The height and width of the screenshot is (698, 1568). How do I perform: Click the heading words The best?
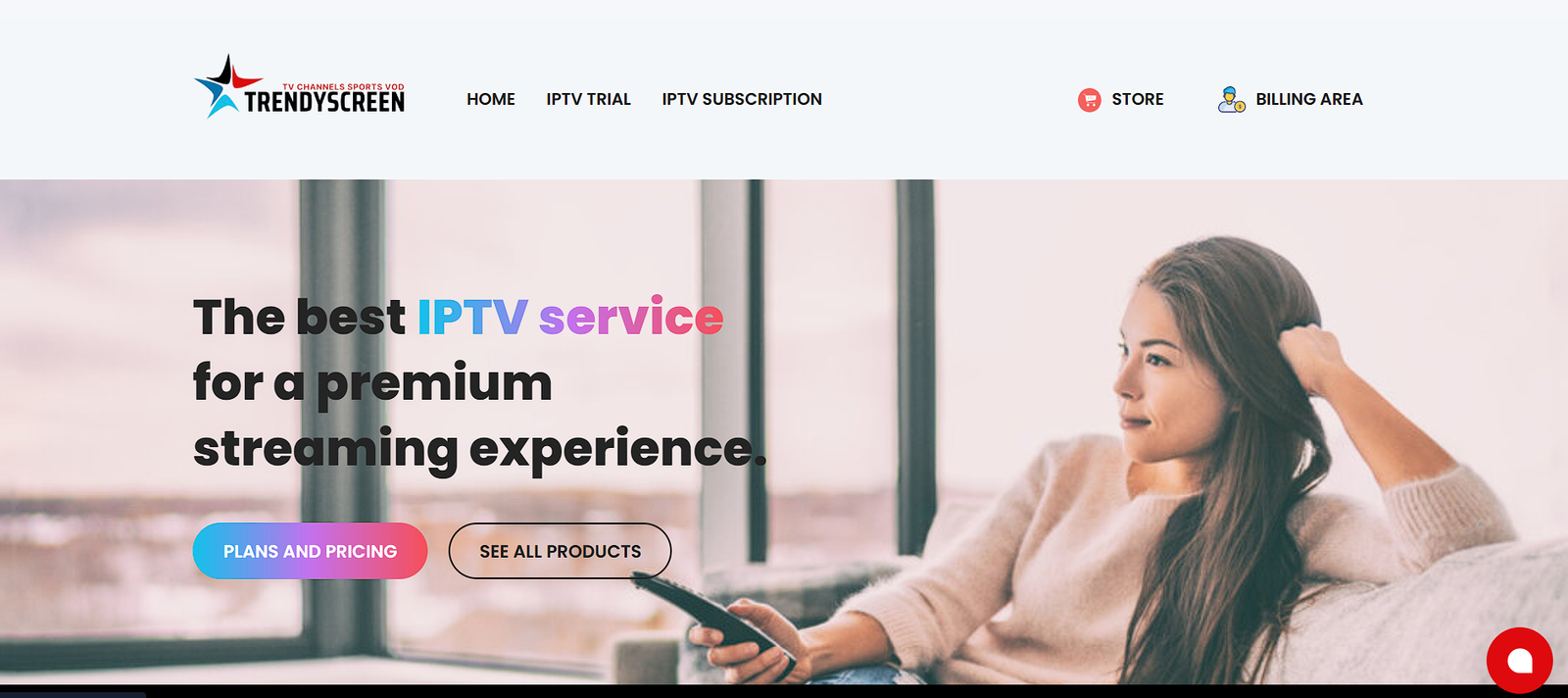pos(299,318)
